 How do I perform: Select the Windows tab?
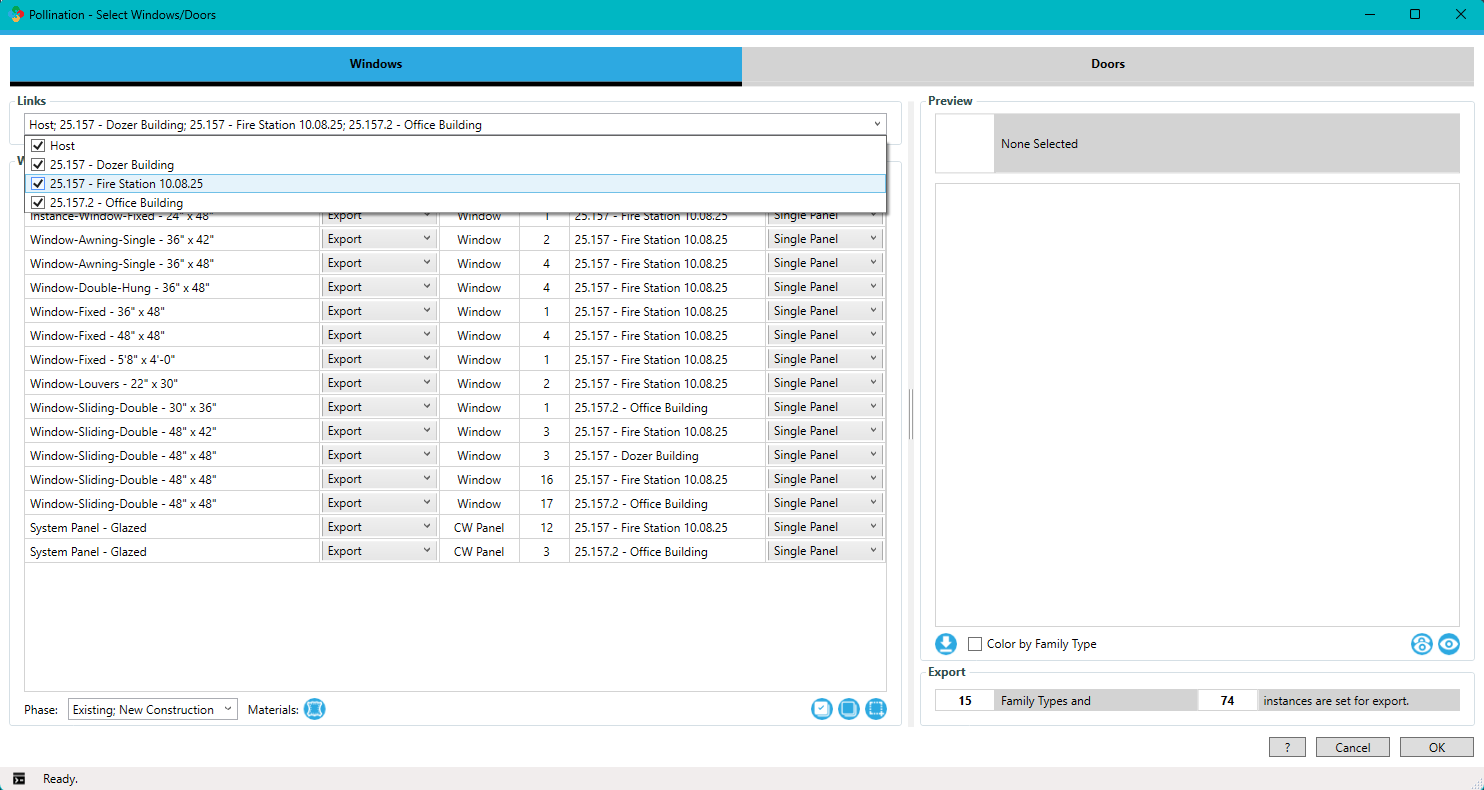click(375, 64)
